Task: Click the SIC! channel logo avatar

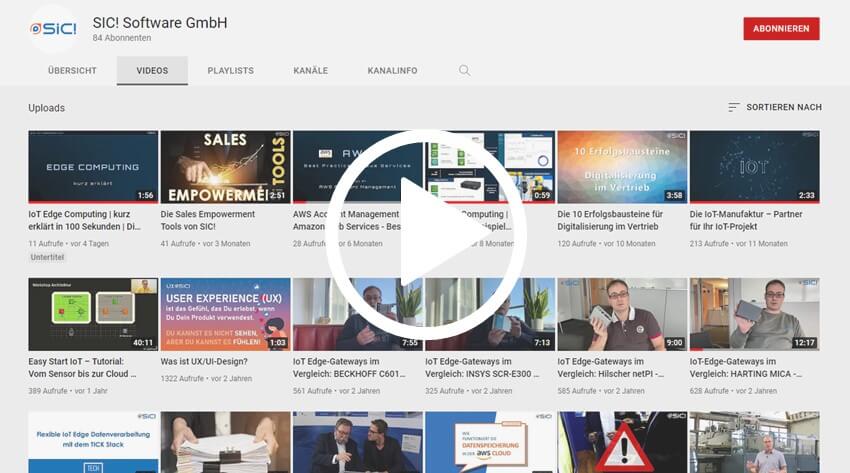Action: tap(53, 28)
